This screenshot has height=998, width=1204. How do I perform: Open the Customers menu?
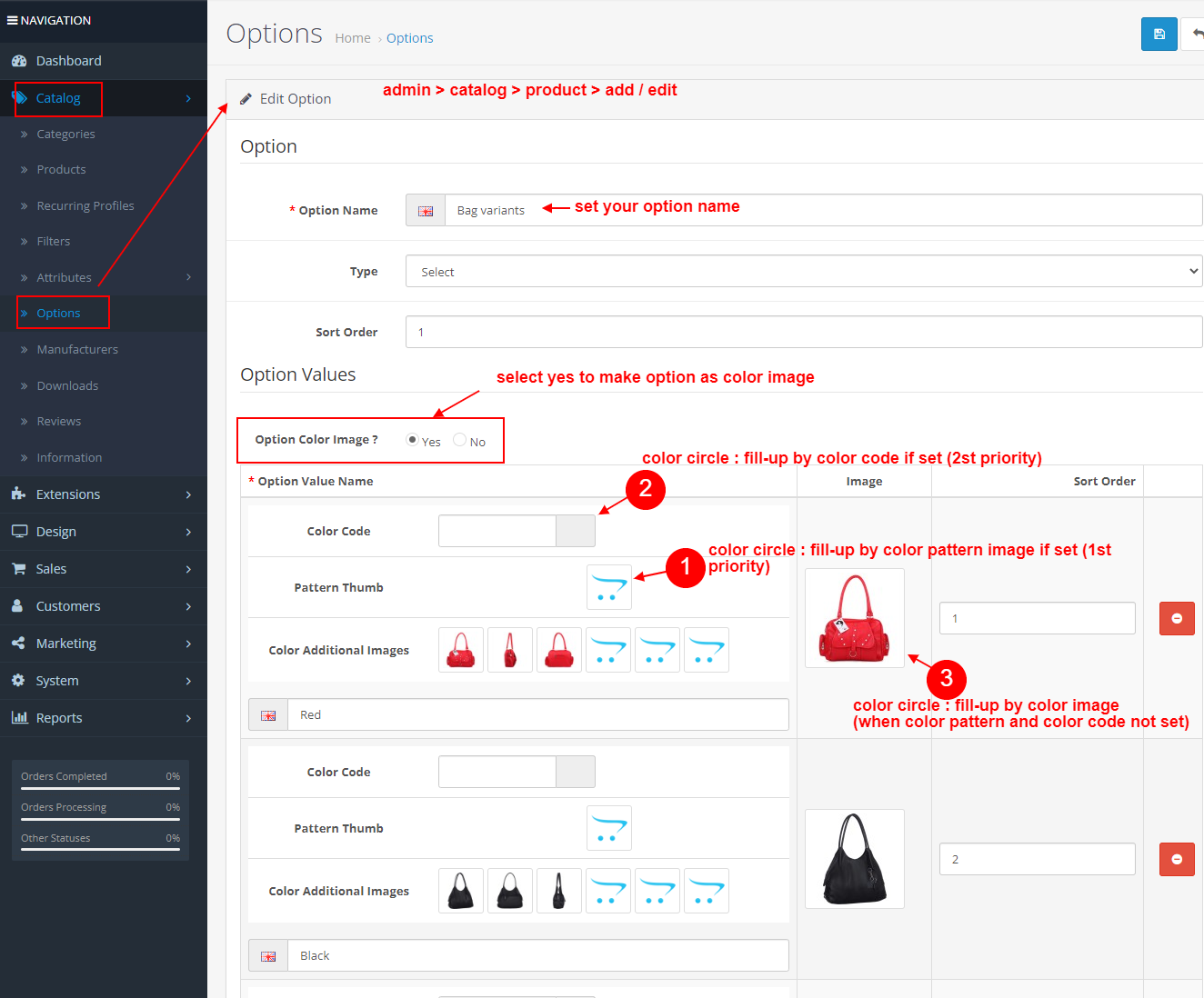(68, 605)
